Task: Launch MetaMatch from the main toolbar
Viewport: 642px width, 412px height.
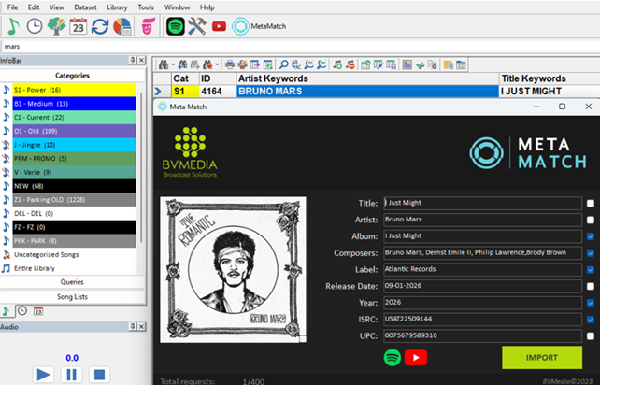Action: pyautogui.click(x=259, y=27)
